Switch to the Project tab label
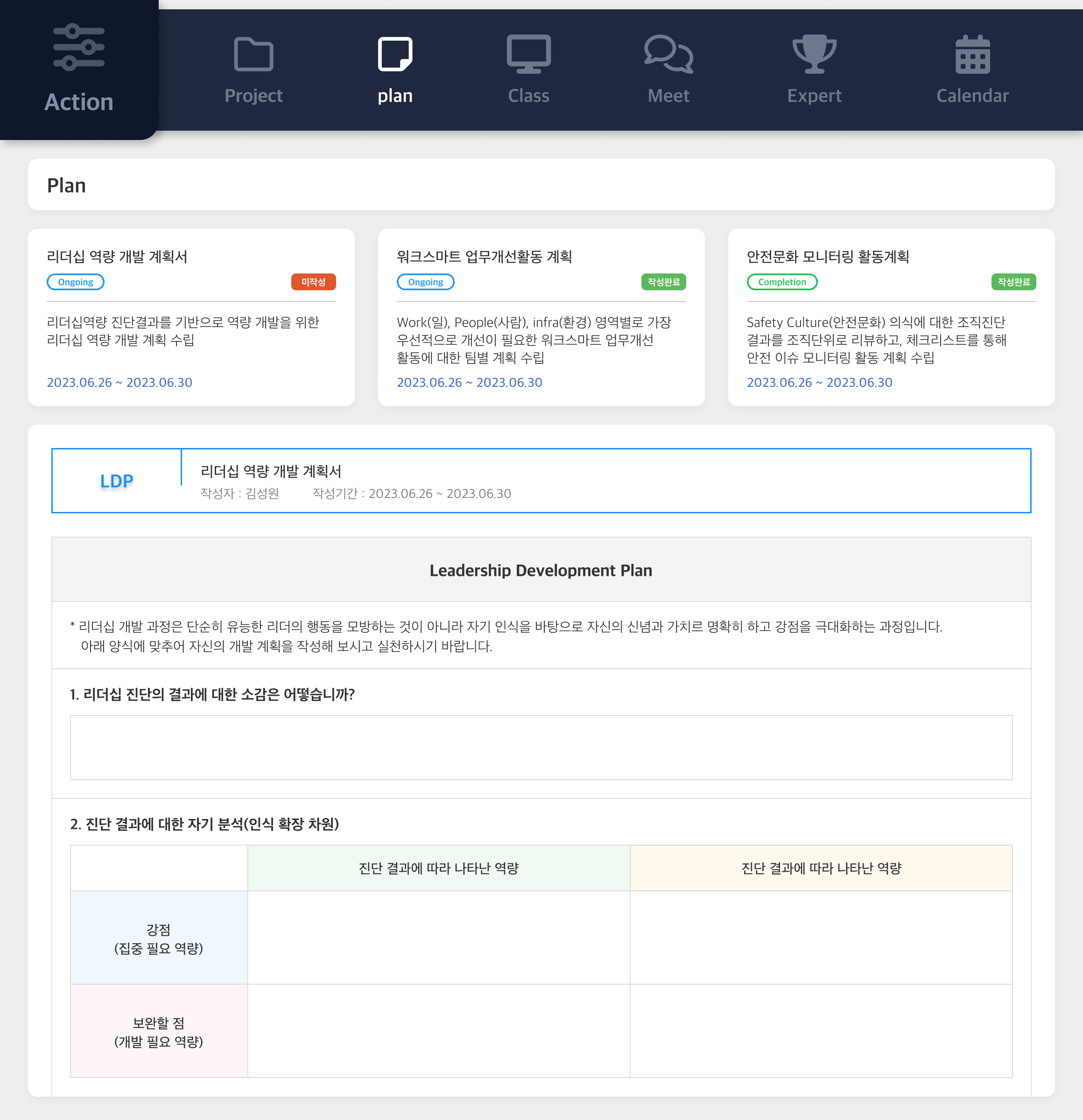1083x1120 pixels. (x=254, y=96)
